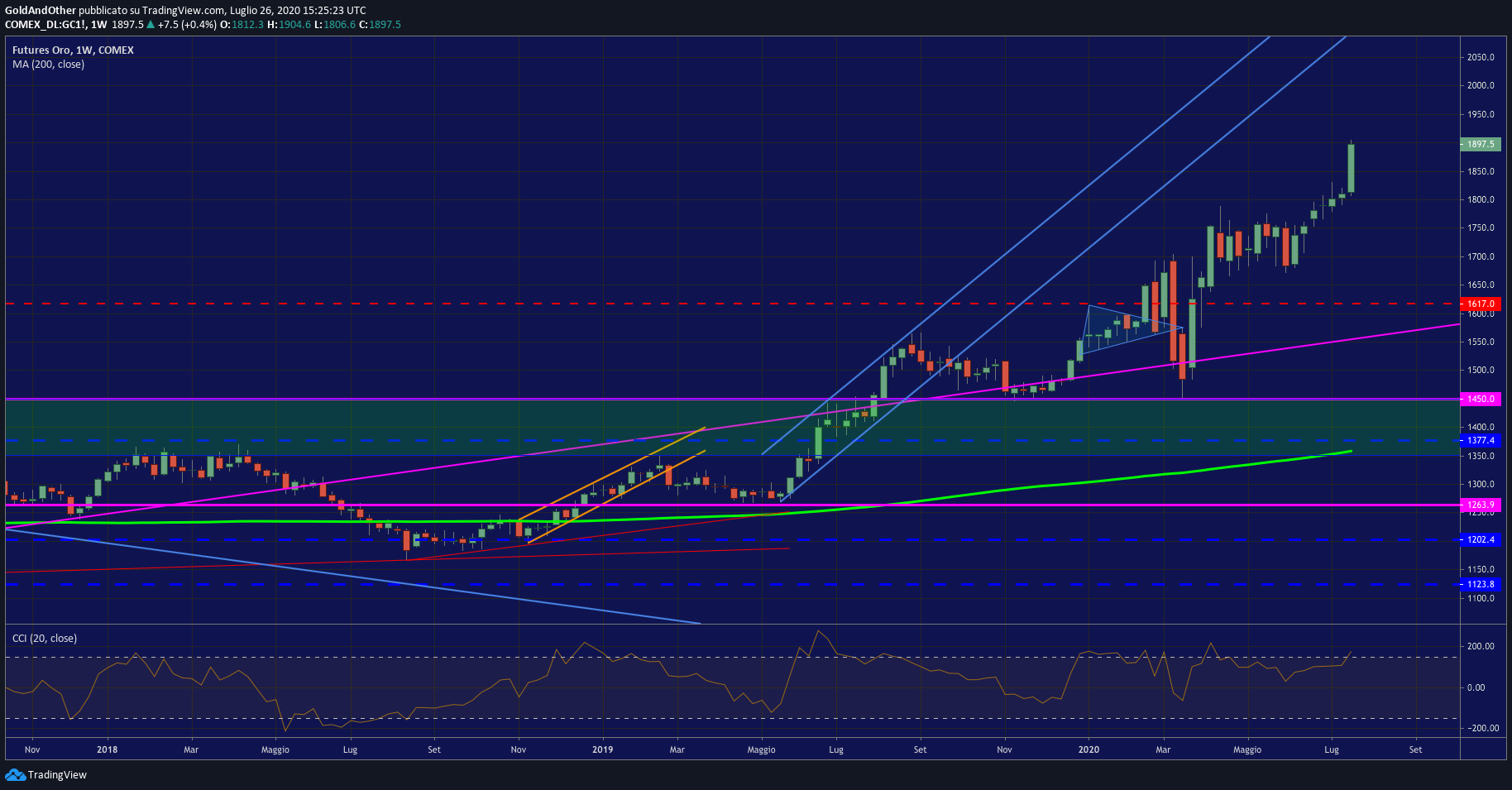Click the 1850.0 price axis tick
Image resolution: width=1512 pixels, height=790 pixels.
[x=1481, y=171]
